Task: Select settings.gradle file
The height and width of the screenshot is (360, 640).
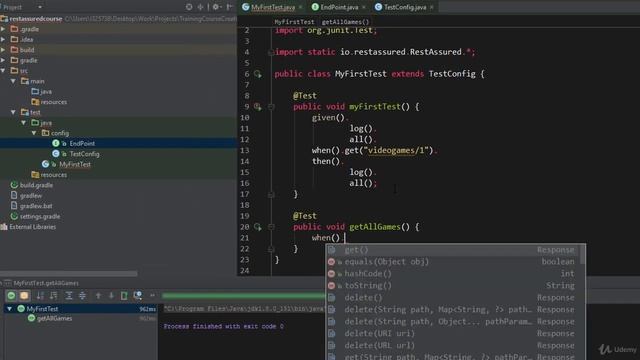Action: (x=40, y=216)
